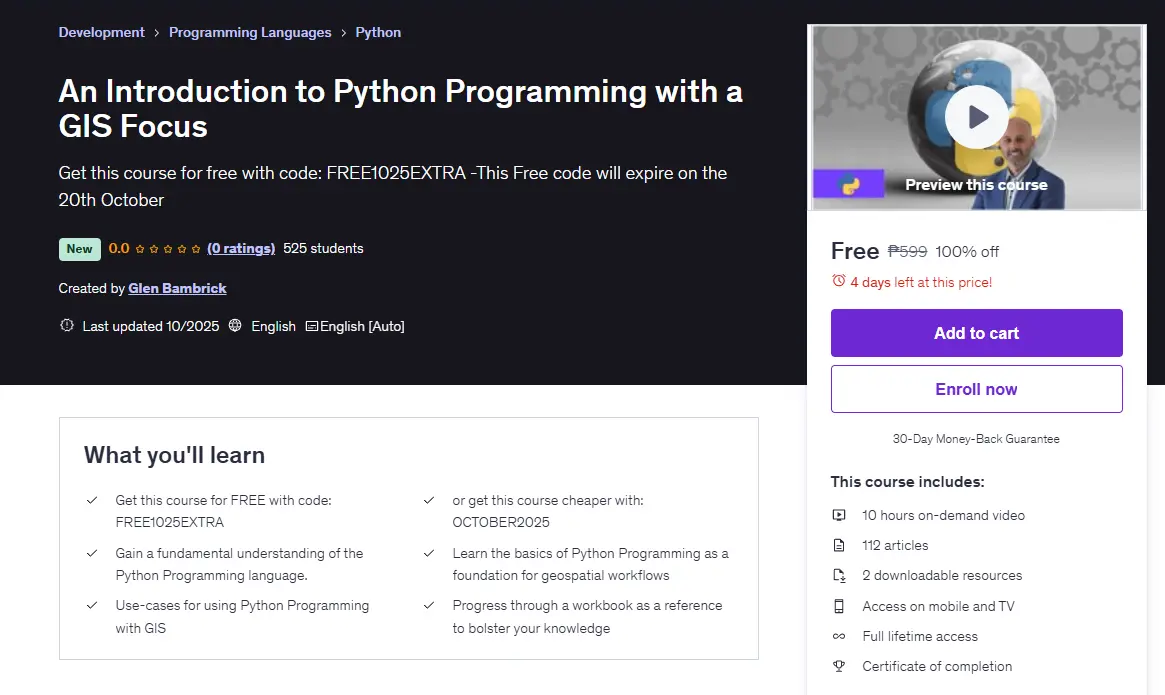Click the closed captions icon
1165x695 pixels.
(x=312, y=326)
